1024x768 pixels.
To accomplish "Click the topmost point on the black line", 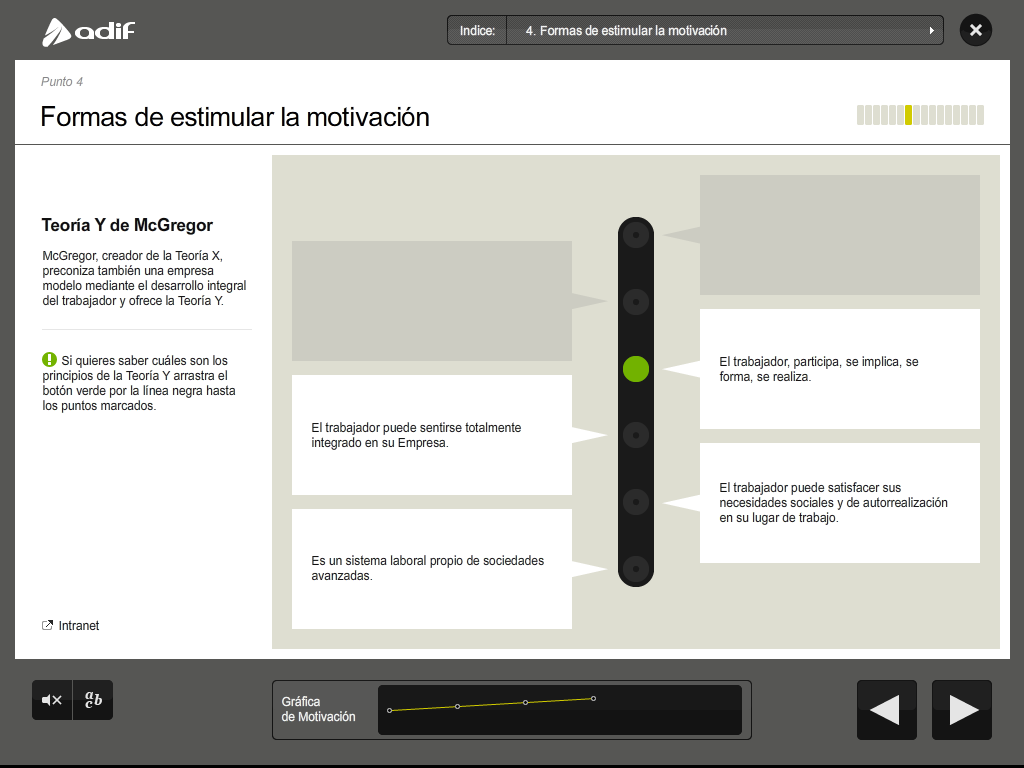I will [636, 236].
